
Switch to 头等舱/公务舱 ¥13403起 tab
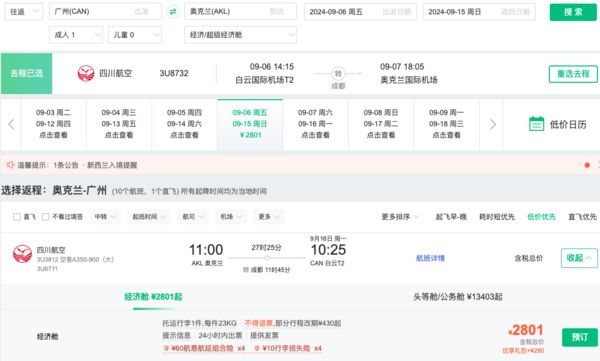tap(458, 297)
